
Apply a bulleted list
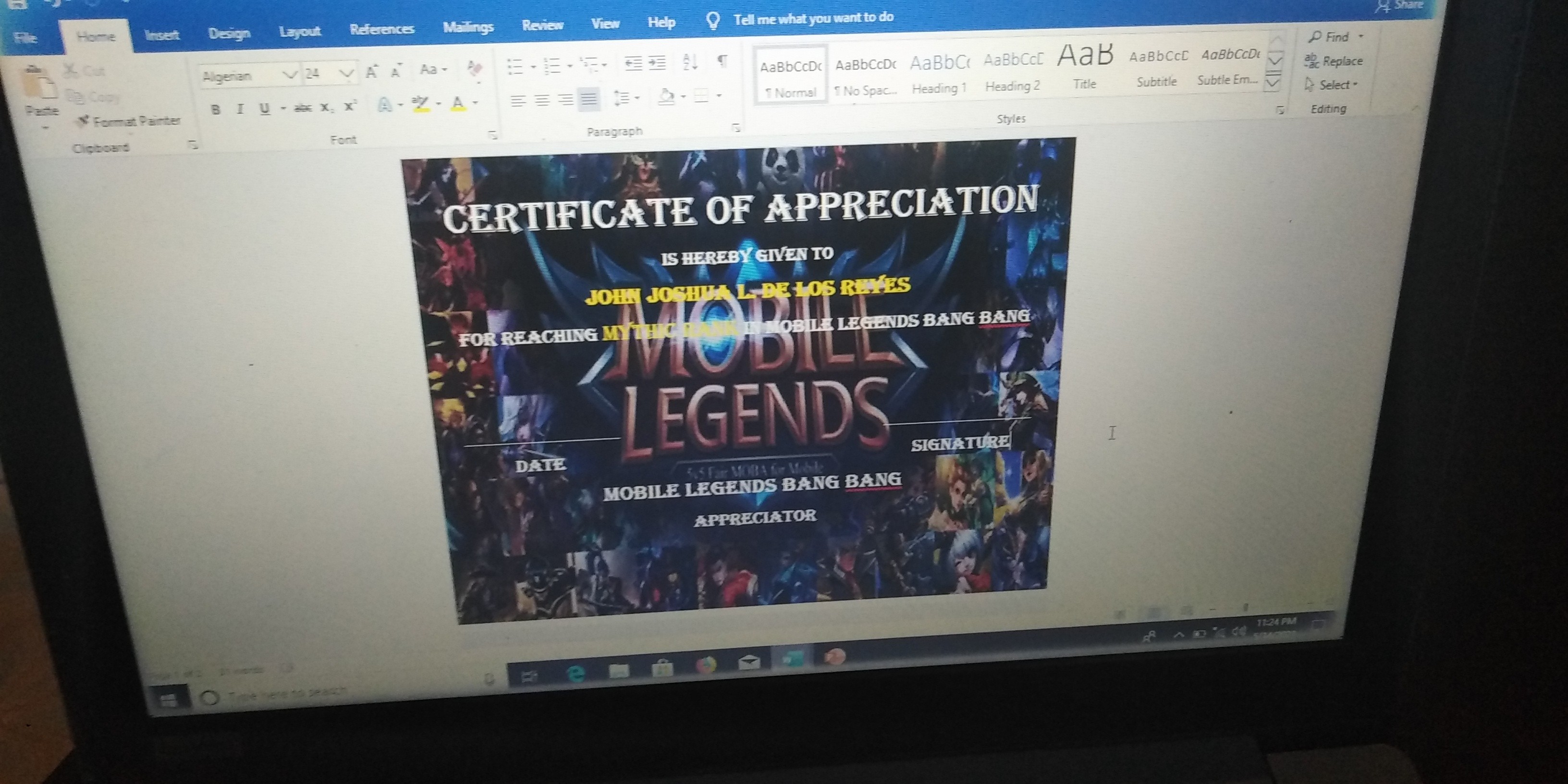click(515, 66)
